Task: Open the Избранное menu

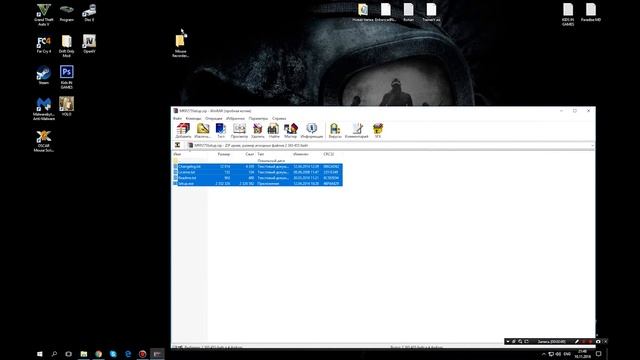Action: click(236, 118)
